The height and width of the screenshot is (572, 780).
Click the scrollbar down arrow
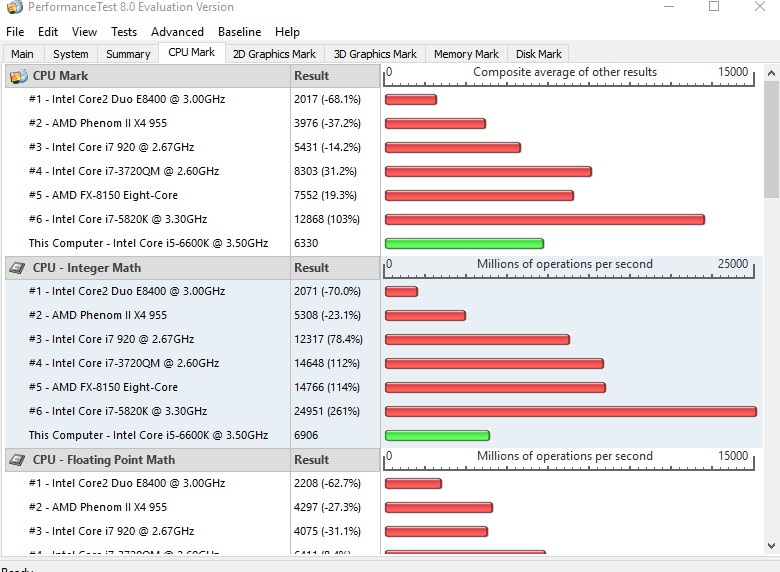[771, 546]
